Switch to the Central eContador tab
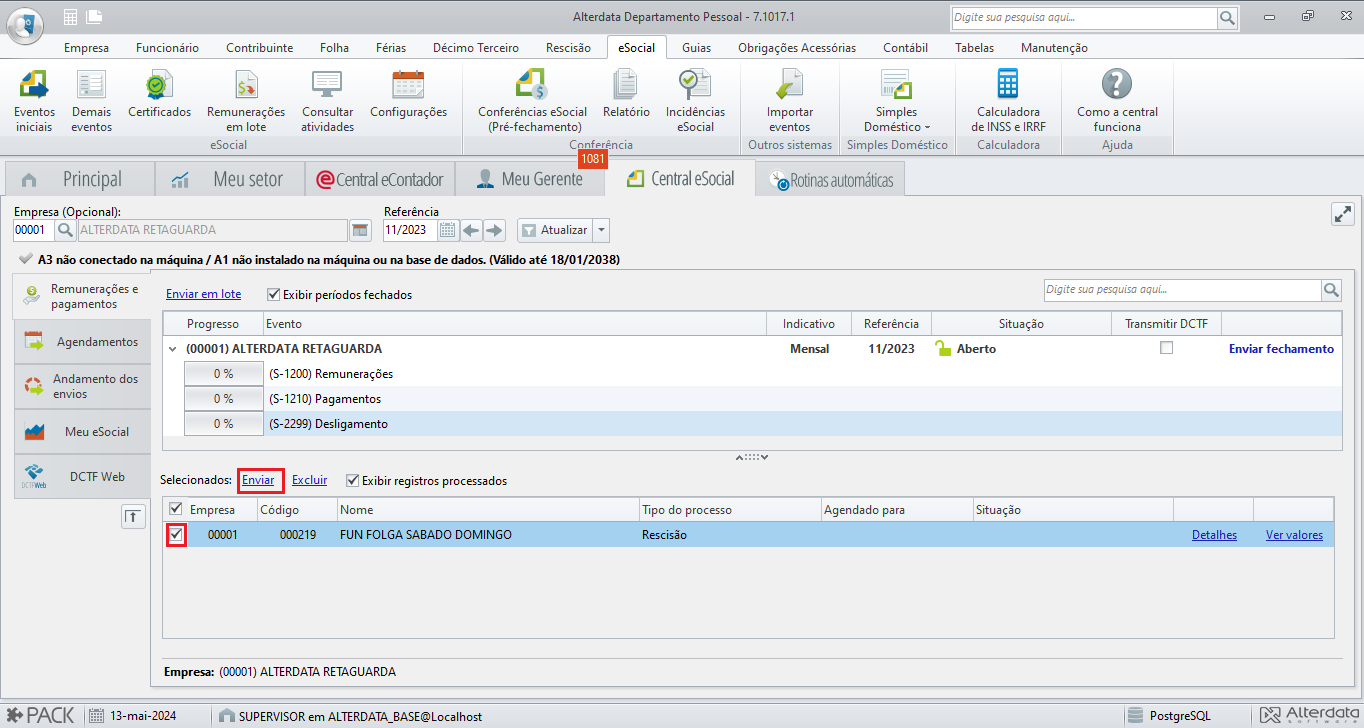 (x=380, y=180)
